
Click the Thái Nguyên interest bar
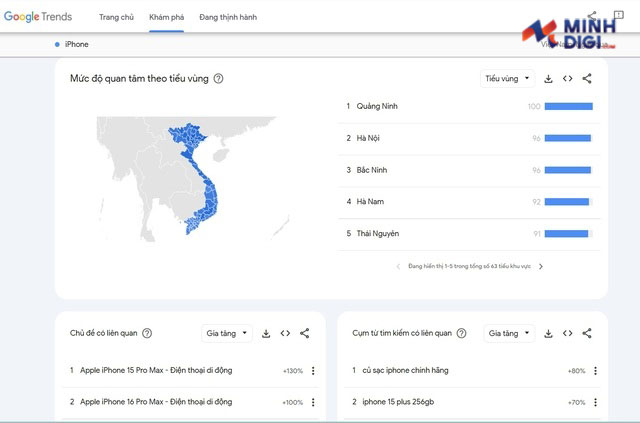coord(569,234)
